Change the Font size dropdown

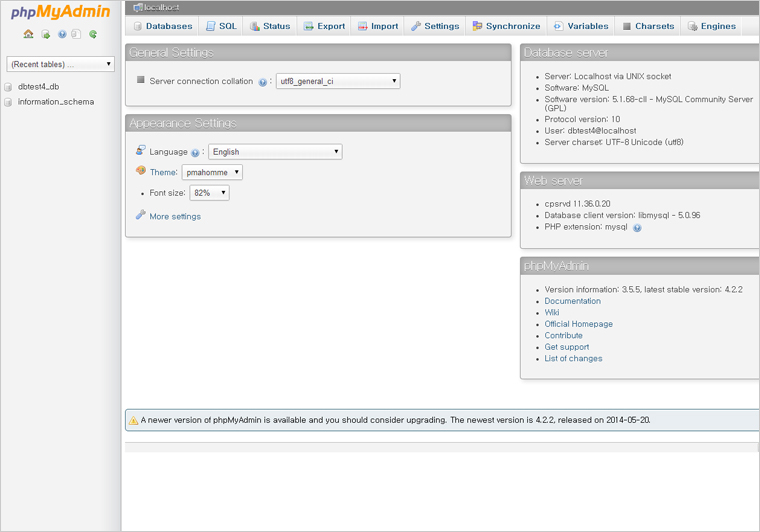(x=209, y=193)
